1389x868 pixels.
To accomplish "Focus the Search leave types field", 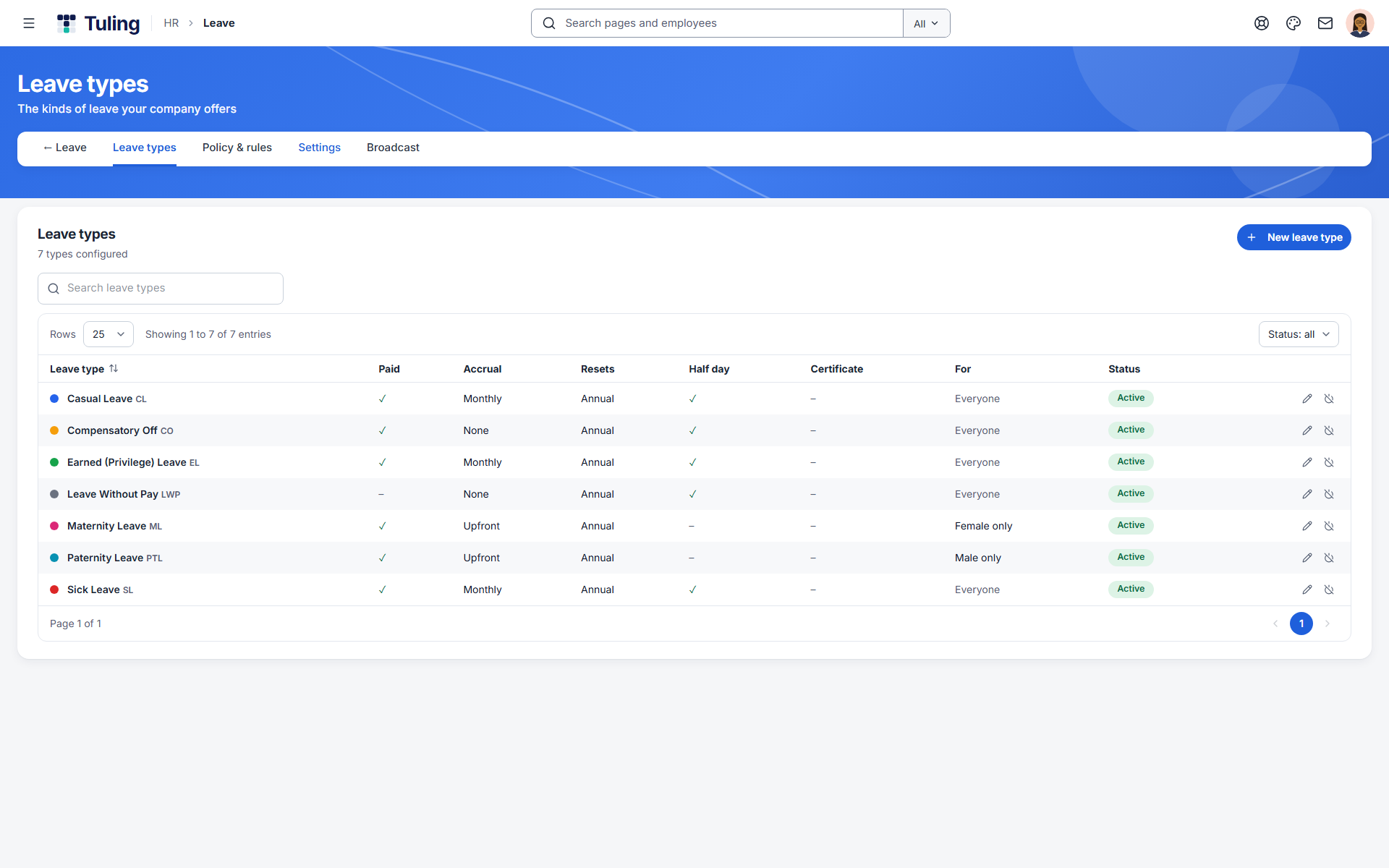I will click(x=161, y=289).
